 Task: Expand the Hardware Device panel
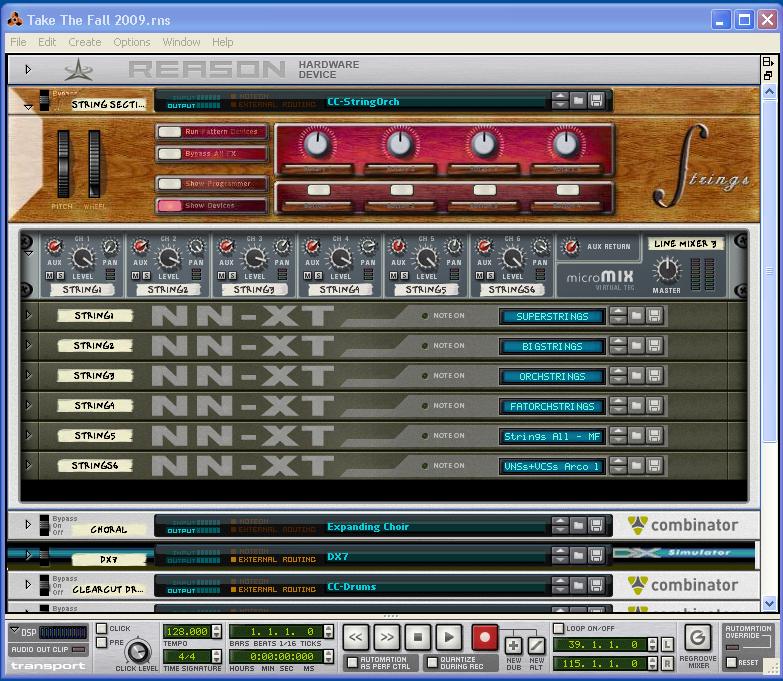tap(28, 69)
